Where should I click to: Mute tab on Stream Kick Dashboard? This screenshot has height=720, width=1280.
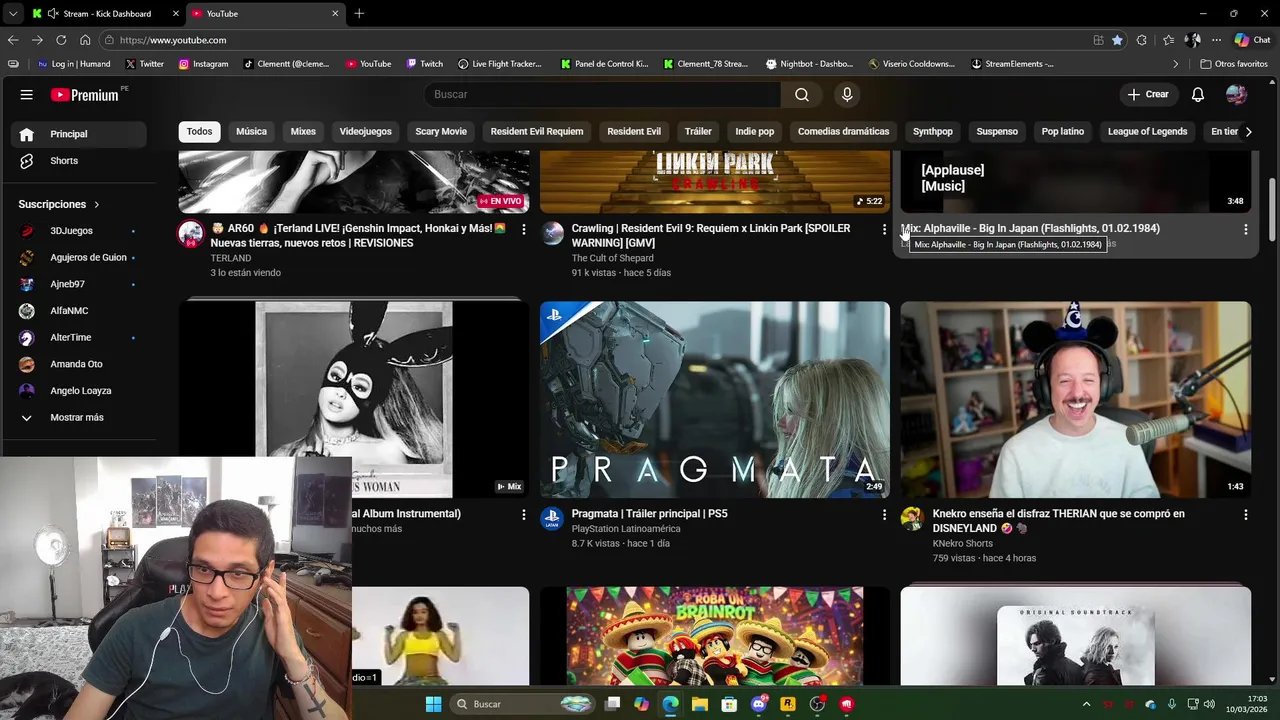pyautogui.click(x=51, y=13)
